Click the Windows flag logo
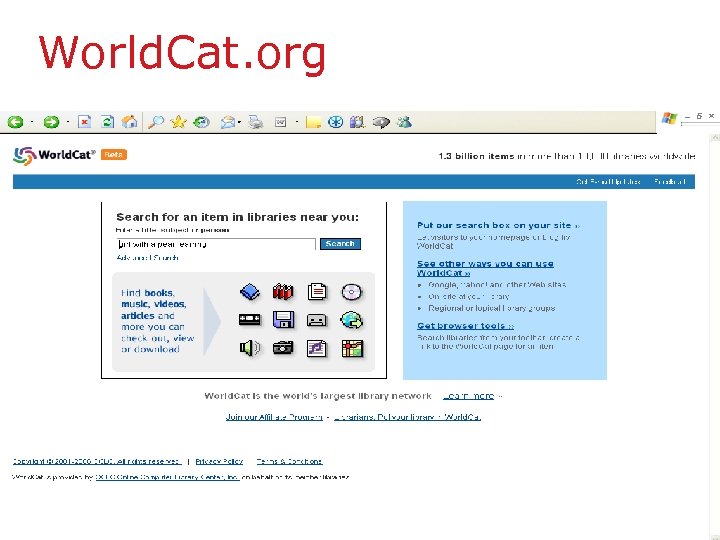Viewport: 720px width, 540px height. tap(669, 119)
